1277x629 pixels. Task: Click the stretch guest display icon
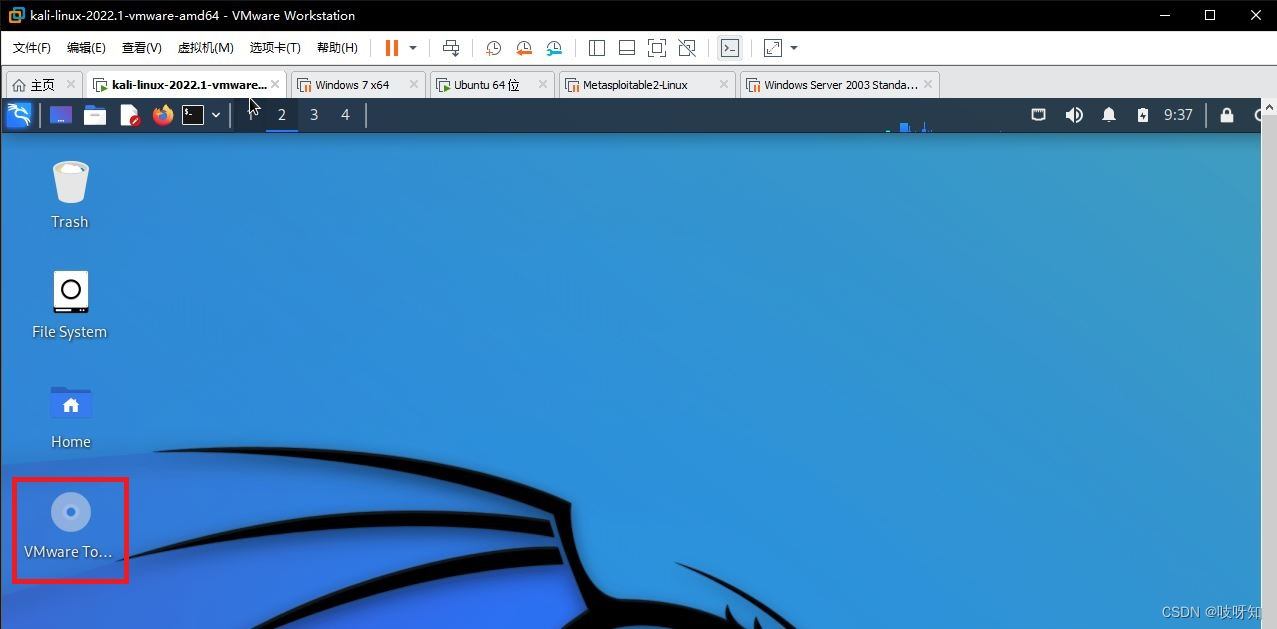pos(772,48)
